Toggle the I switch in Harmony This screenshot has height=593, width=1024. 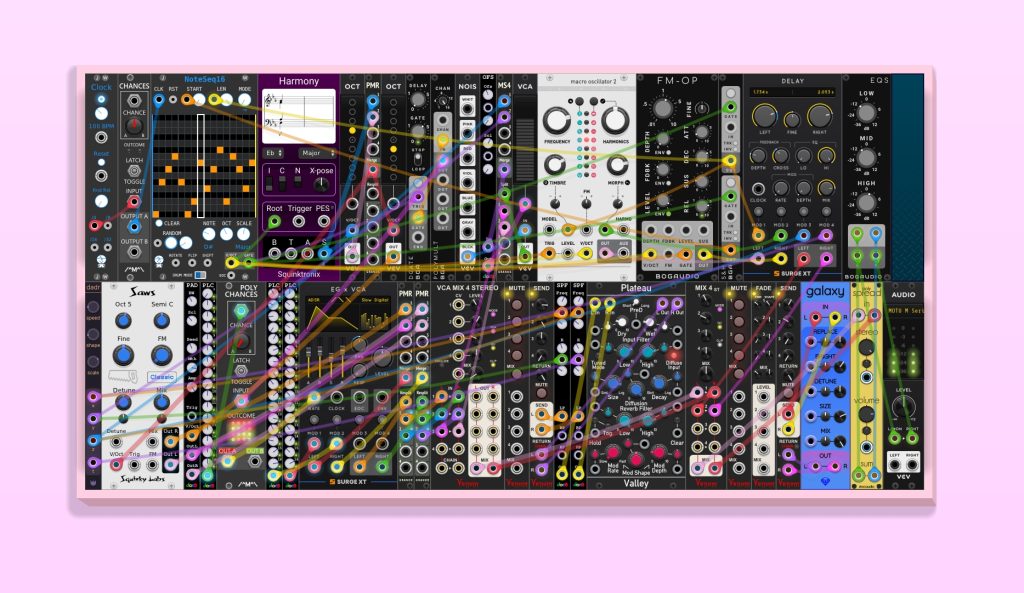click(269, 183)
